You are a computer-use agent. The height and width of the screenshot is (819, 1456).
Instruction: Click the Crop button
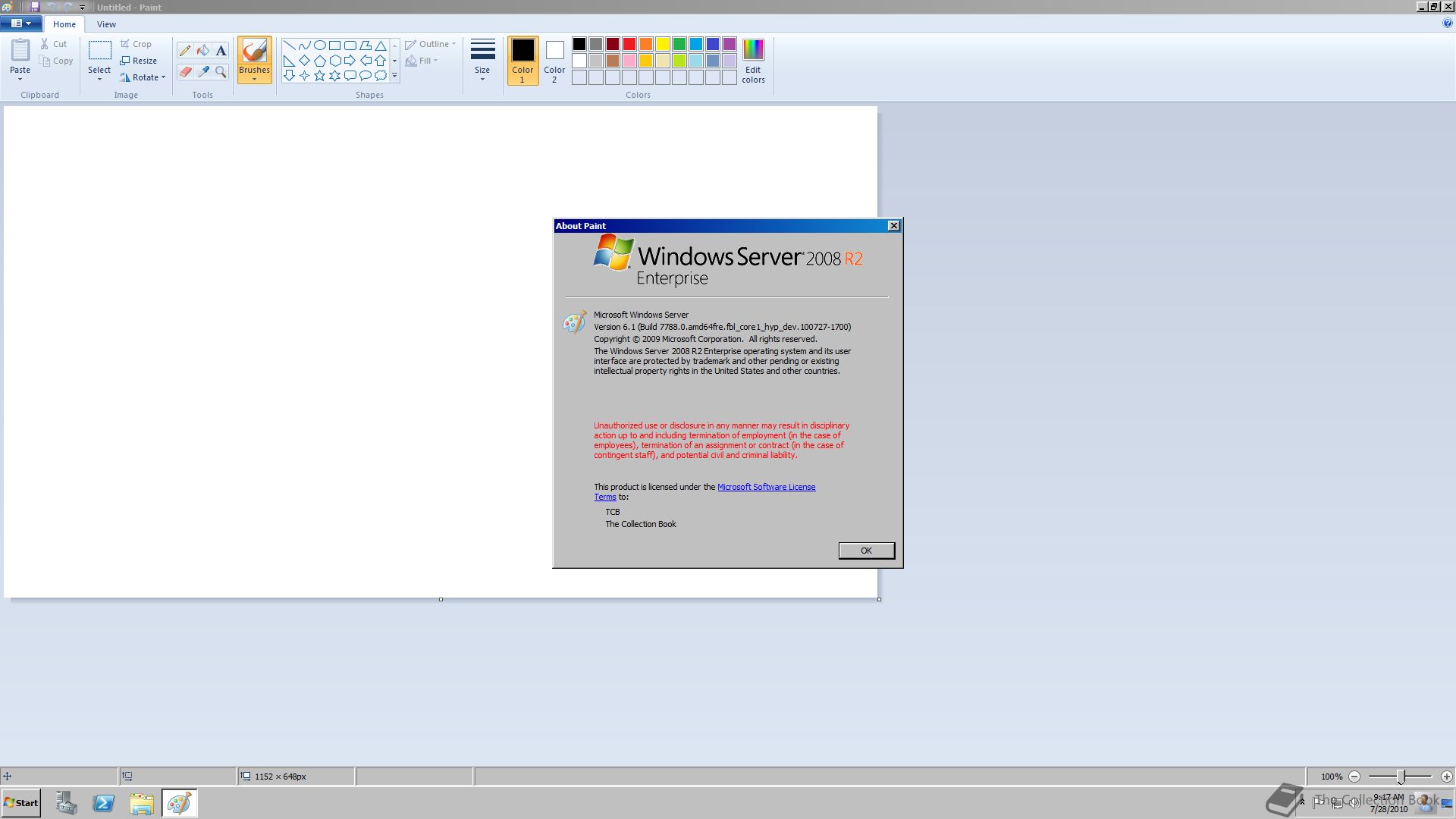pyautogui.click(x=136, y=44)
